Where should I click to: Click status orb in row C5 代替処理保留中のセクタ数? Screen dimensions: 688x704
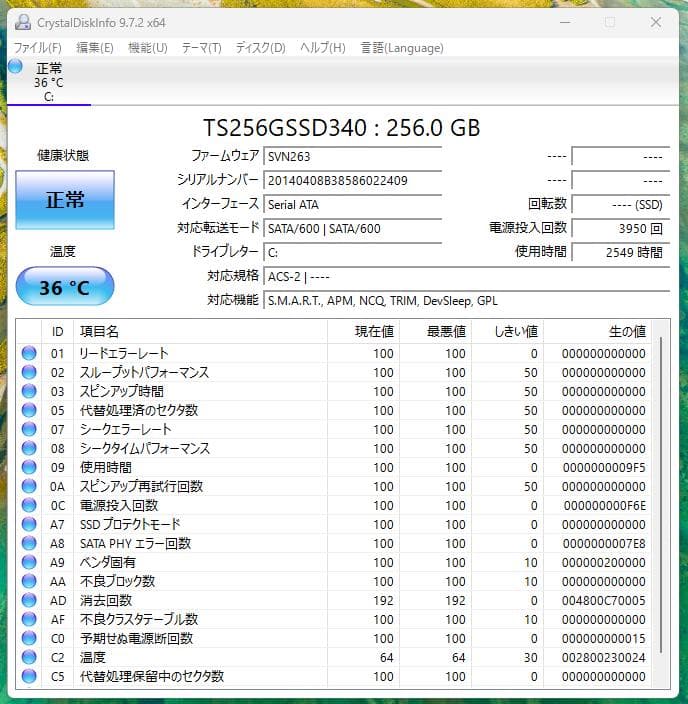tap(29, 676)
